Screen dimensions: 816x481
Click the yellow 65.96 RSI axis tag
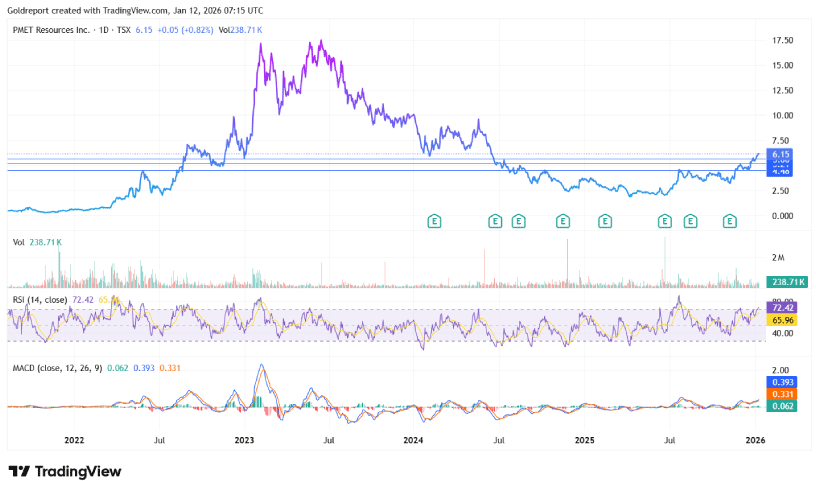pos(780,319)
